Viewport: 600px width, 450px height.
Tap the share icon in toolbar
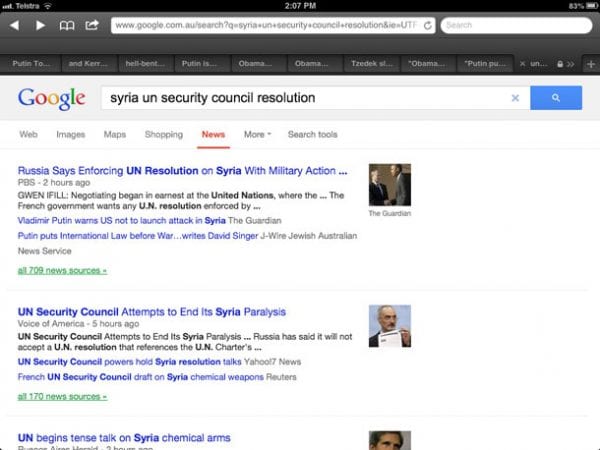click(x=92, y=25)
